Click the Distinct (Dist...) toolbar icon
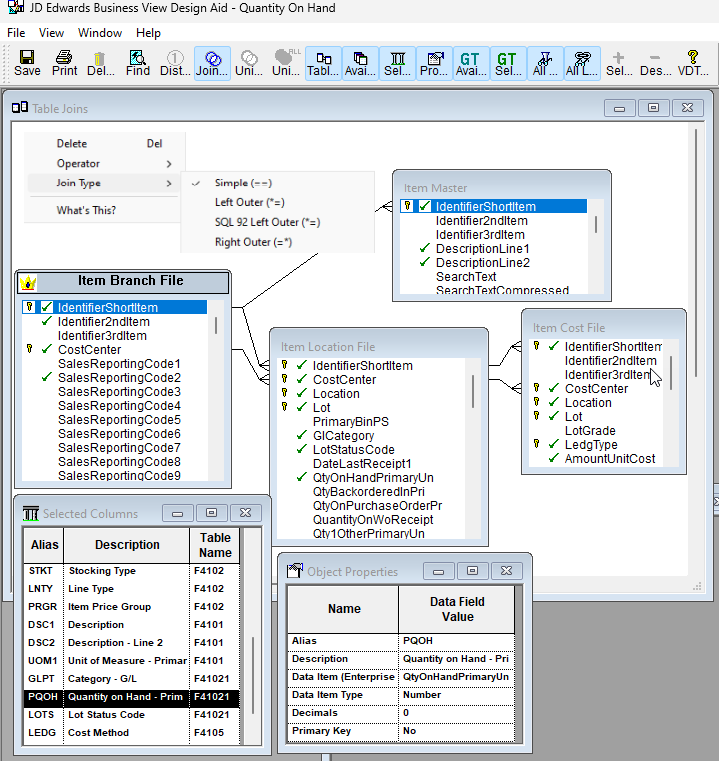The height and width of the screenshot is (761, 719). tap(175, 63)
